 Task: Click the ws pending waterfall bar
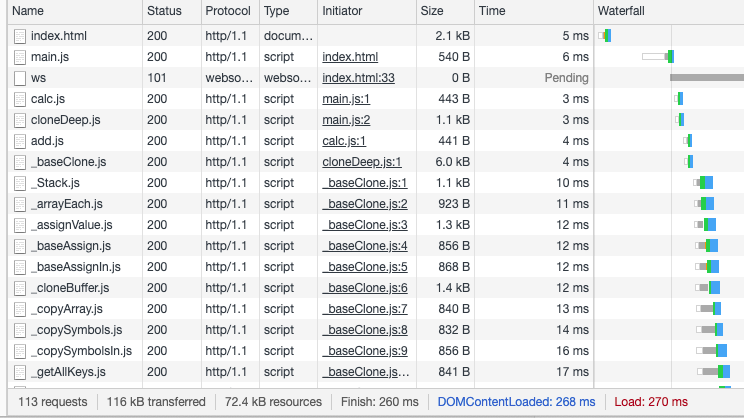[706, 78]
